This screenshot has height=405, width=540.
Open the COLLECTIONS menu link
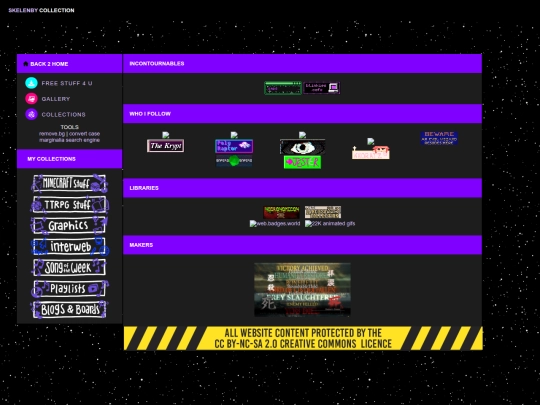point(63,114)
